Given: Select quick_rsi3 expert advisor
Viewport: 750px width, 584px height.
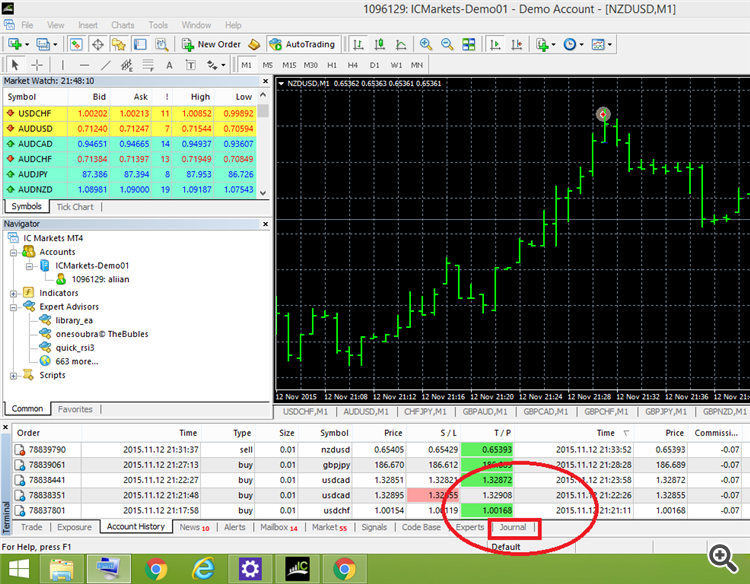Looking at the screenshot, I should (75, 348).
